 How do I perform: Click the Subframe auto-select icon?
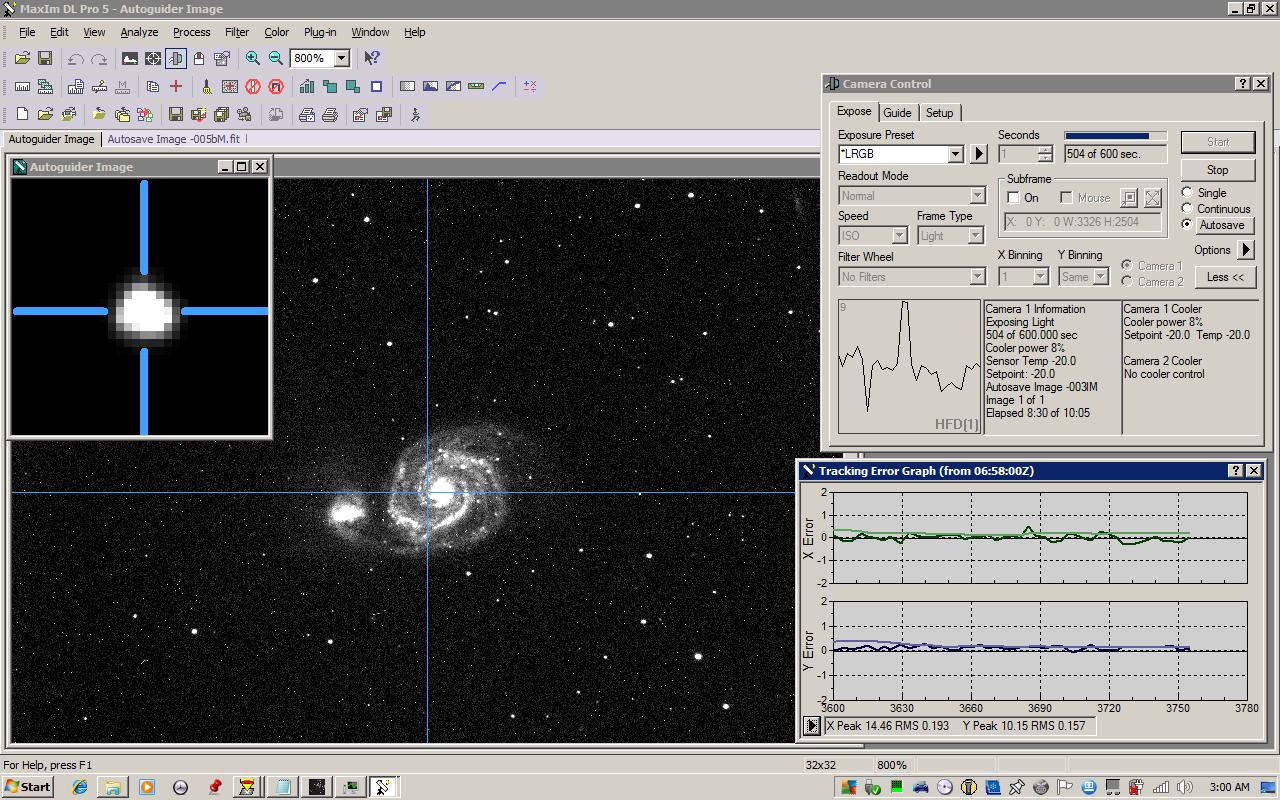pyautogui.click(x=1129, y=198)
